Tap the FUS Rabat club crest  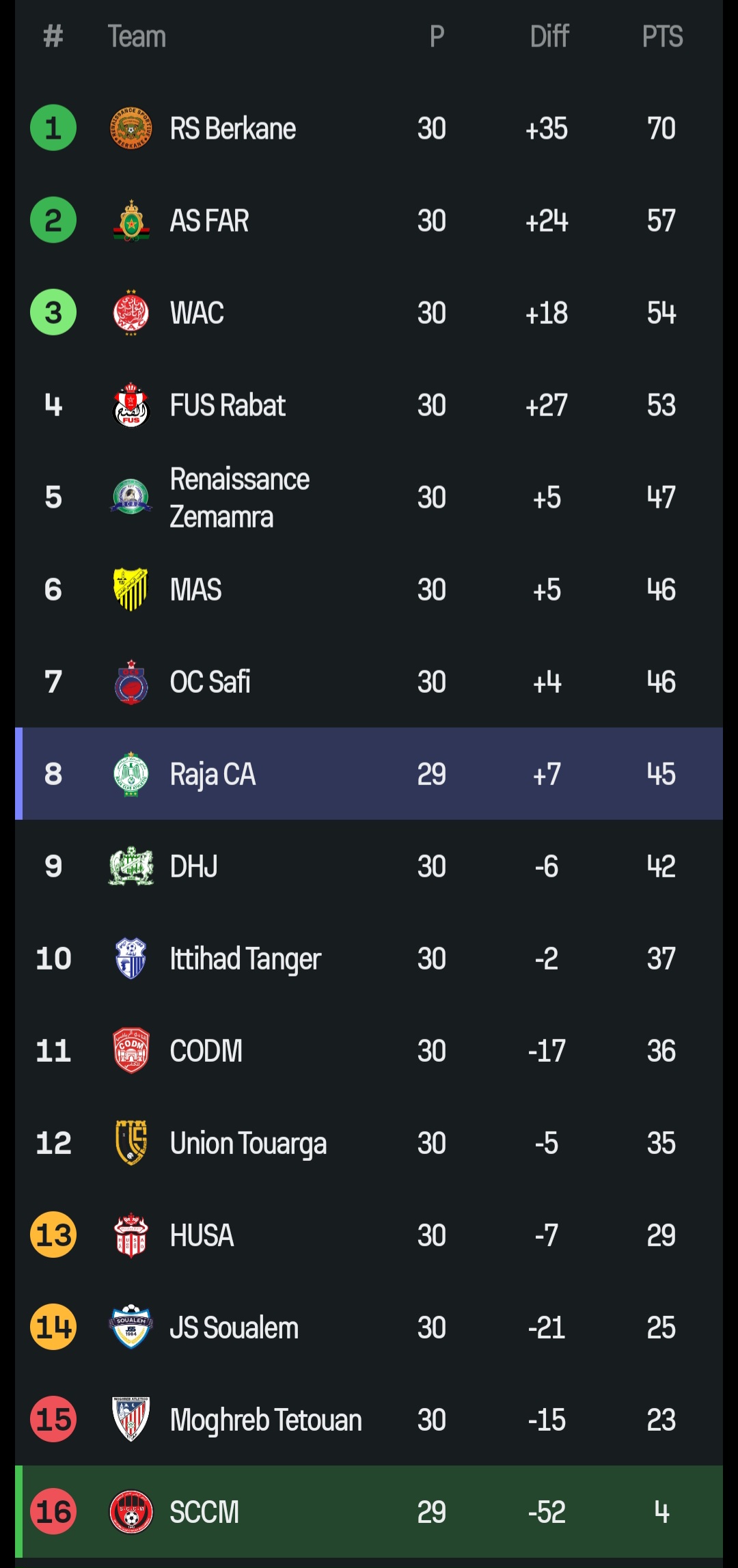coord(131,405)
